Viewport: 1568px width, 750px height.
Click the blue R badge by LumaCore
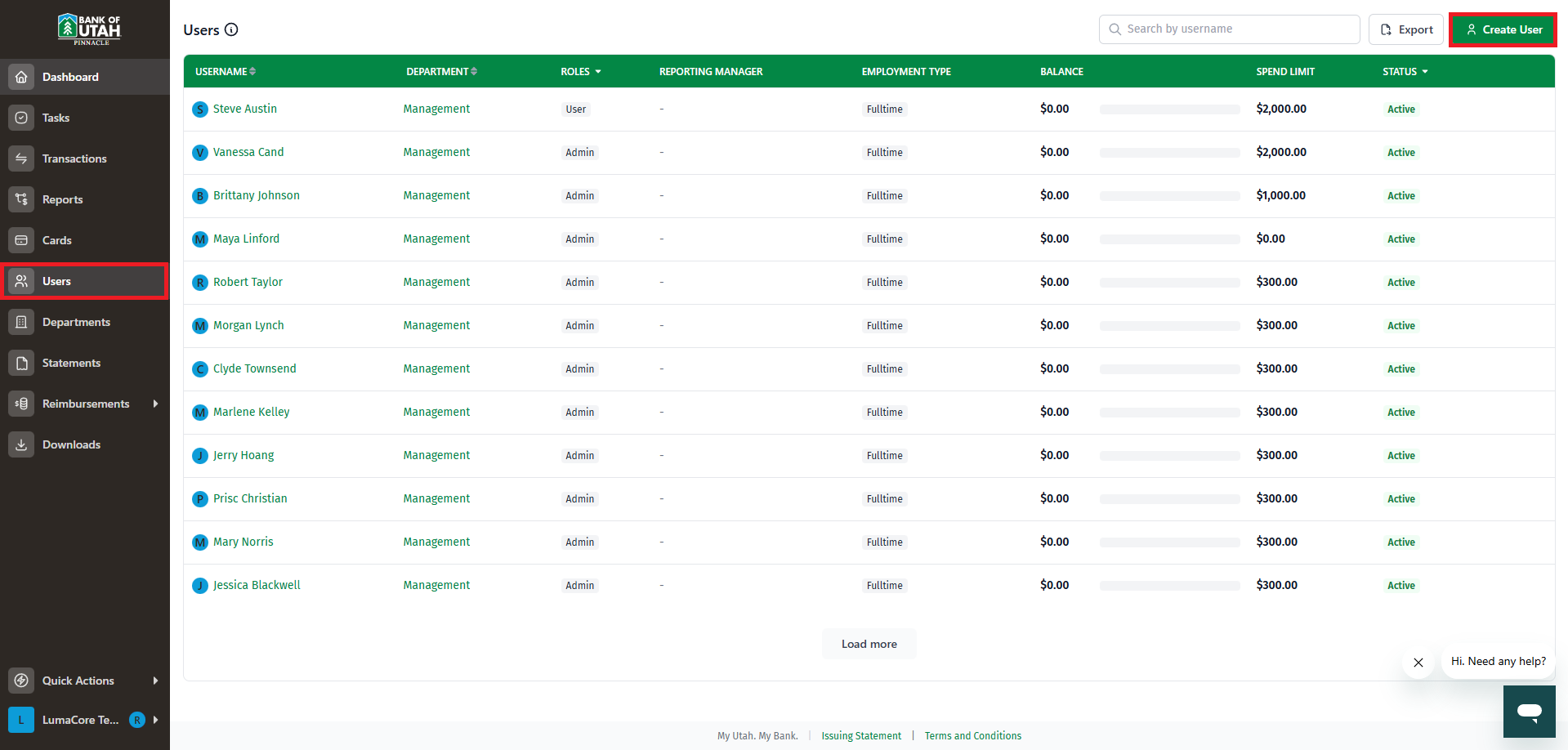pos(137,720)
